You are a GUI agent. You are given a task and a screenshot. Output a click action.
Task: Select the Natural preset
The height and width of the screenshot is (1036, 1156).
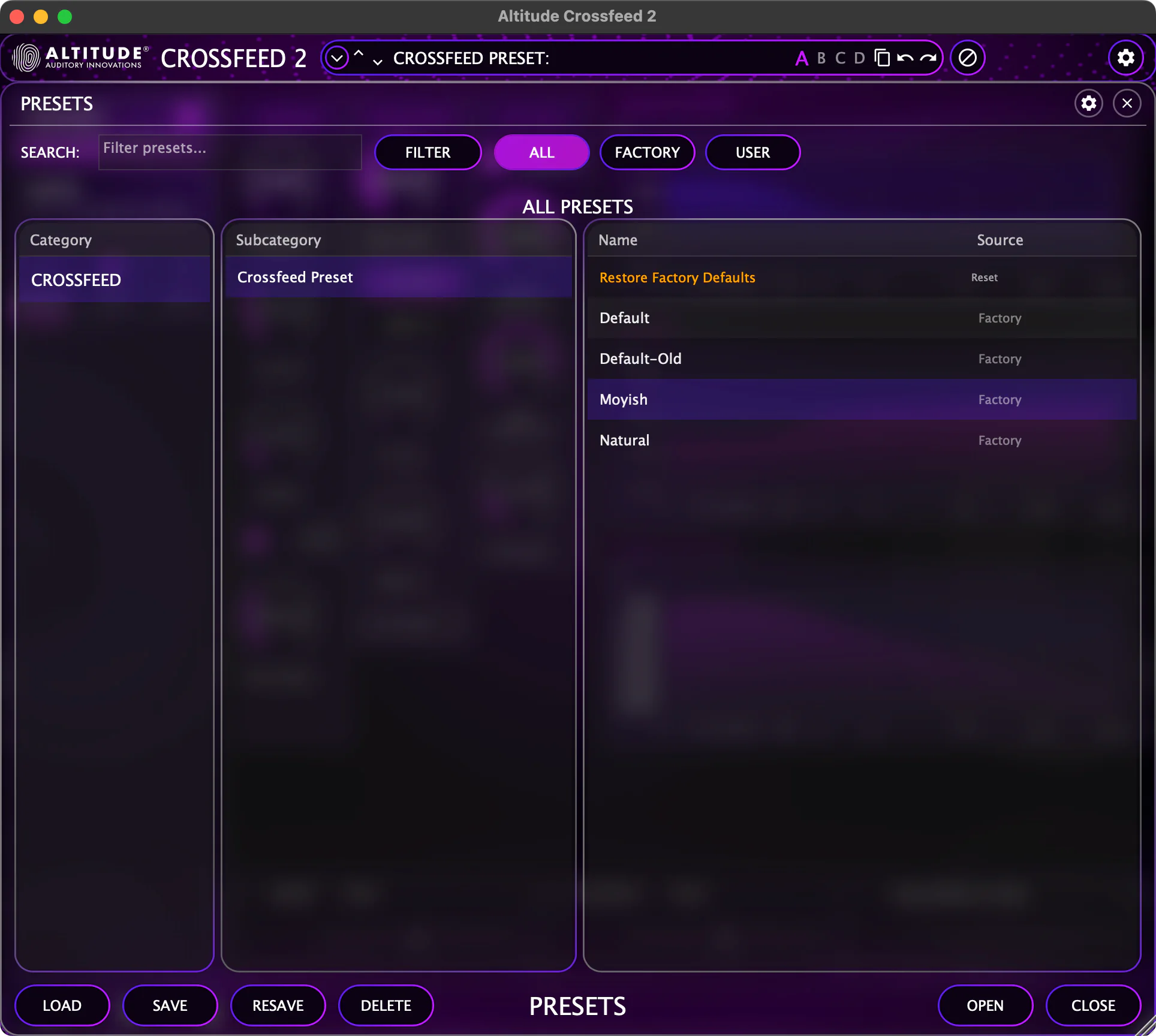click(x=862, y=440)
